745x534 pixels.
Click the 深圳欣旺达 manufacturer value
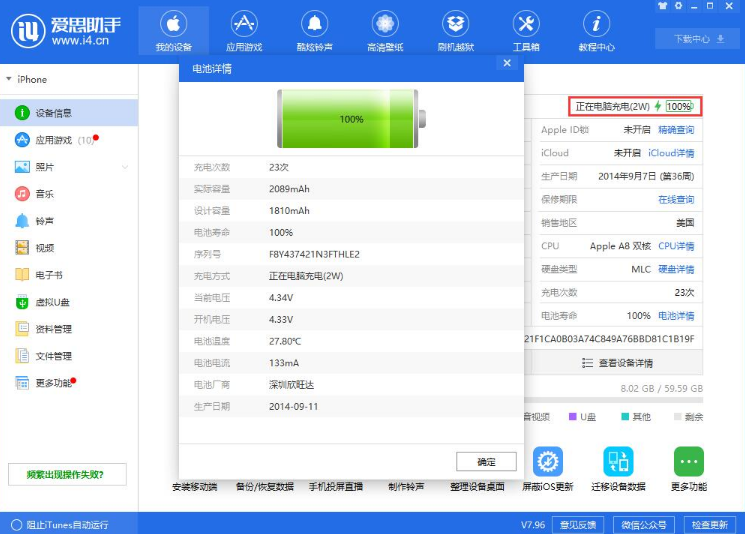coord(291,385)
